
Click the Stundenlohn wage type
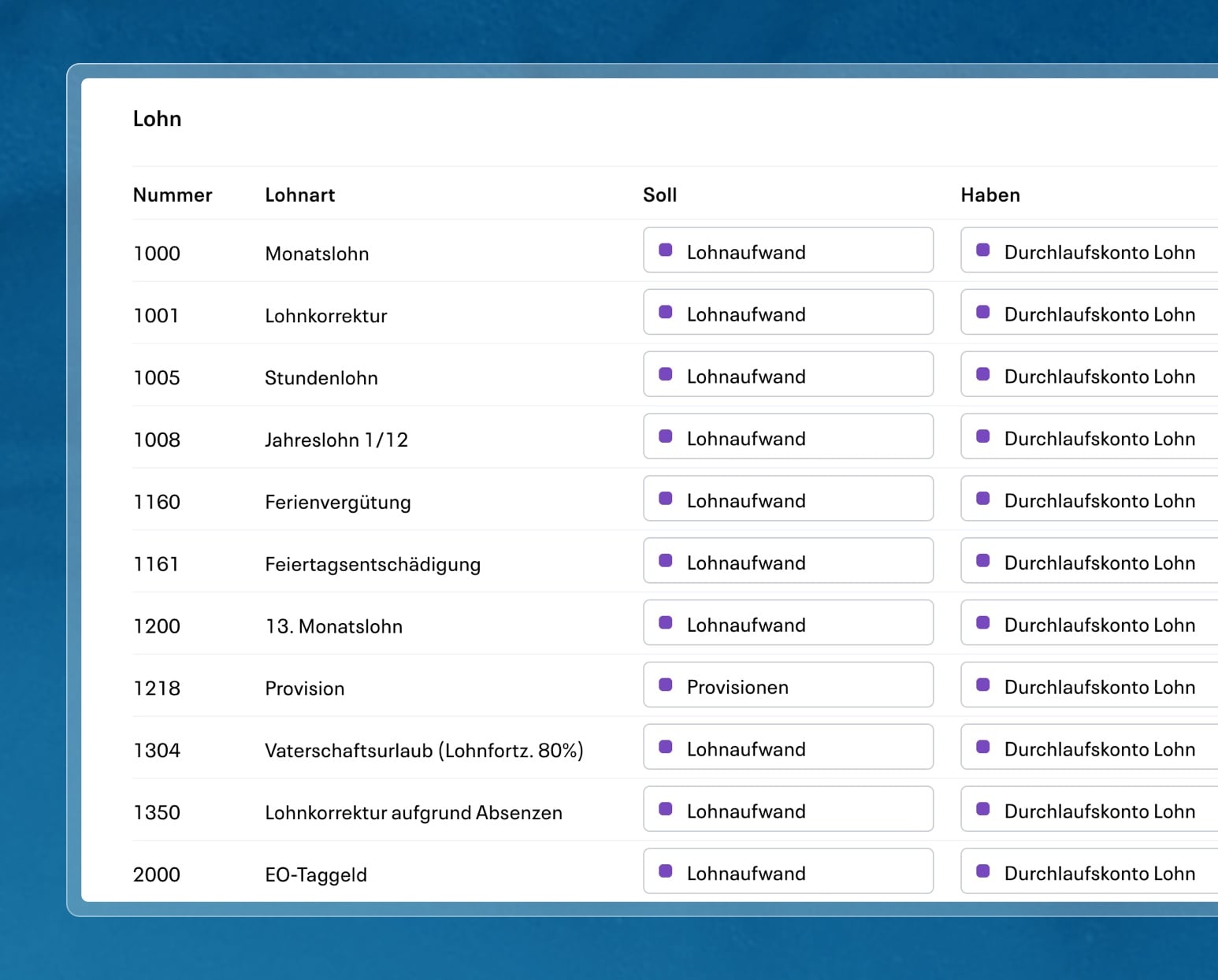click(321, 378)
